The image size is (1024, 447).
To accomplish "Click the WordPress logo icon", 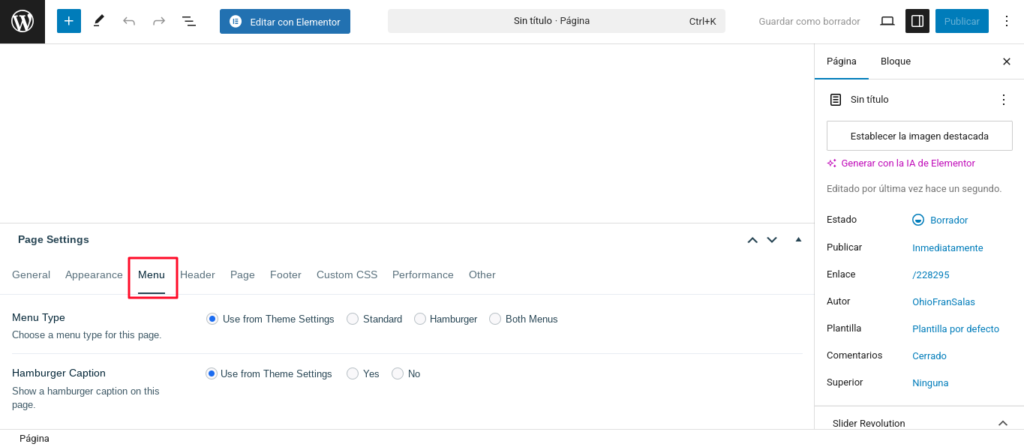I will tap(22, 22).
